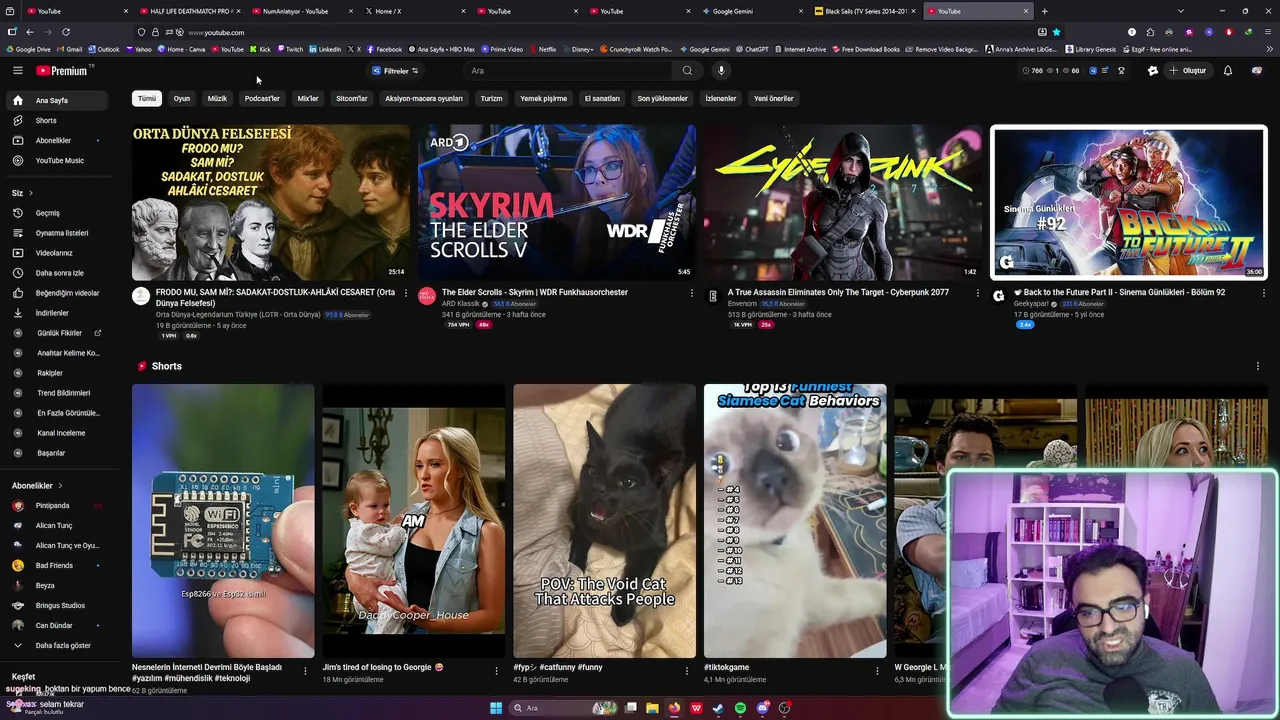Select the Sitcom'lar filter chip
1280x720 pixels.
(x=352, y=99)
